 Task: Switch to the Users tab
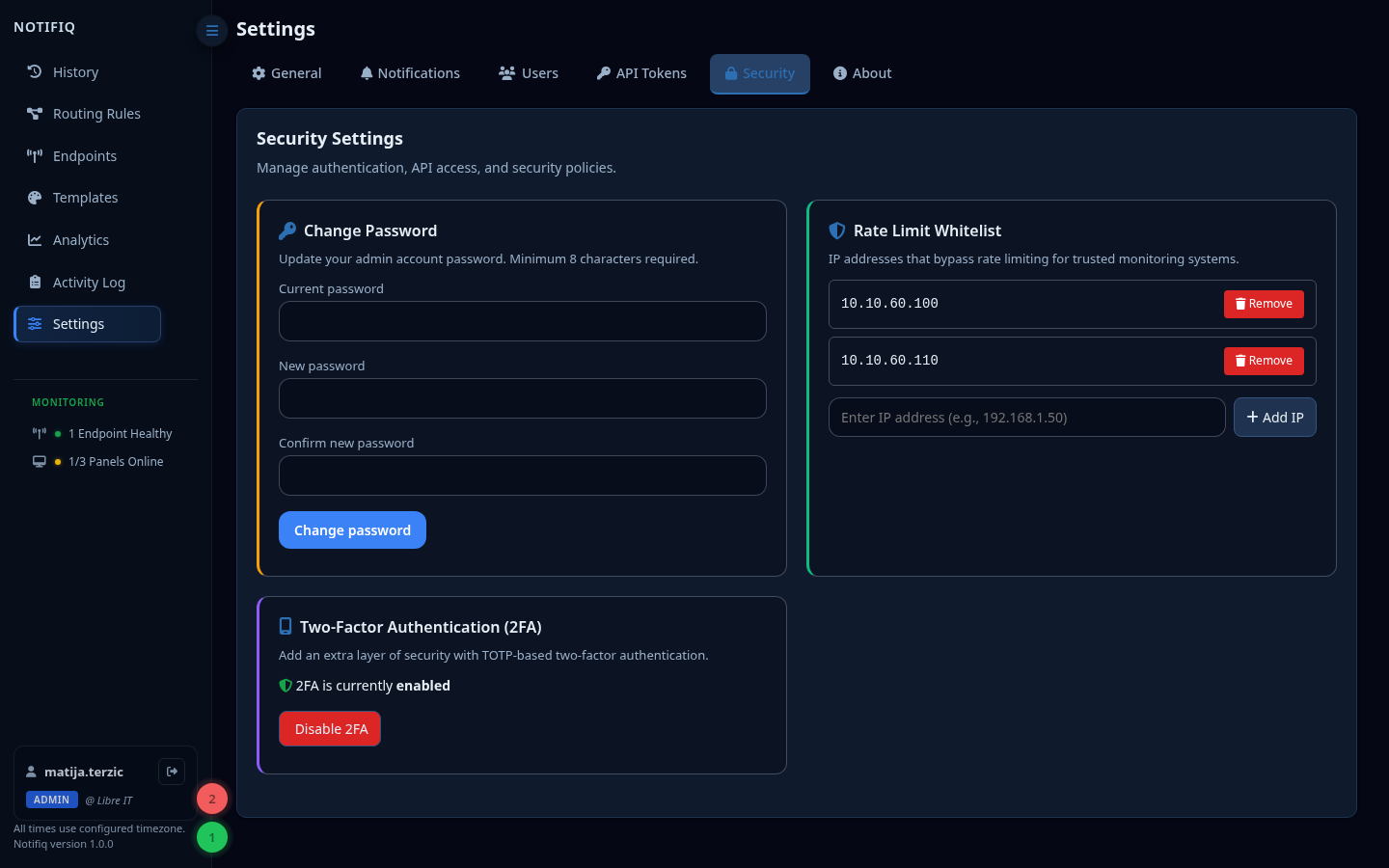529,73
